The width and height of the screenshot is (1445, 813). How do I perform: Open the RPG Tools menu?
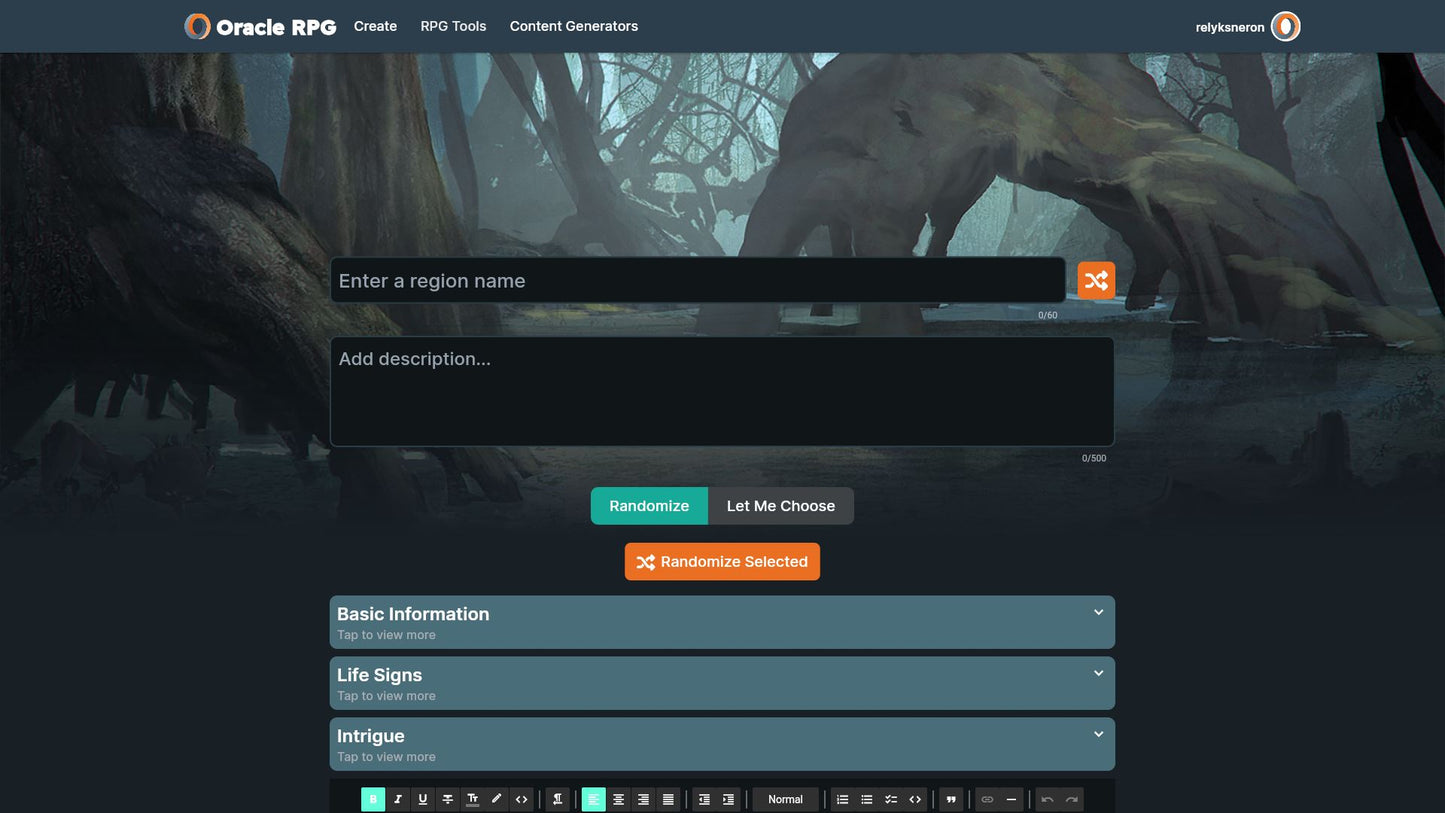453,26
